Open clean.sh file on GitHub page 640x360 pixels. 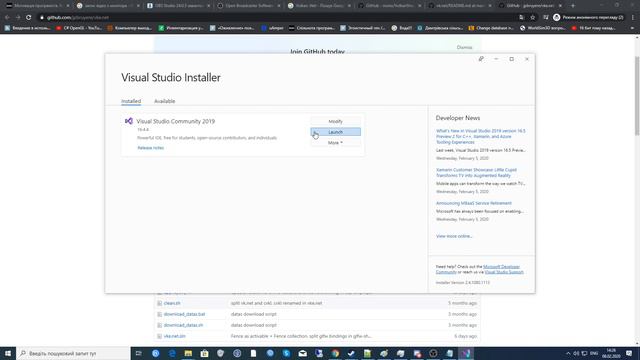(x=172, y=303)
